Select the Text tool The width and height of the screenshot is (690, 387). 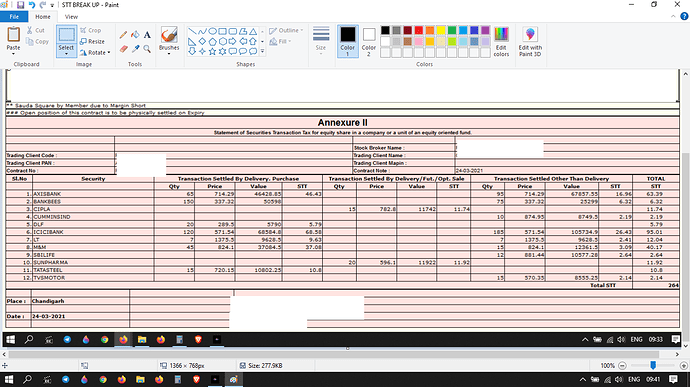tap(147, 35)
